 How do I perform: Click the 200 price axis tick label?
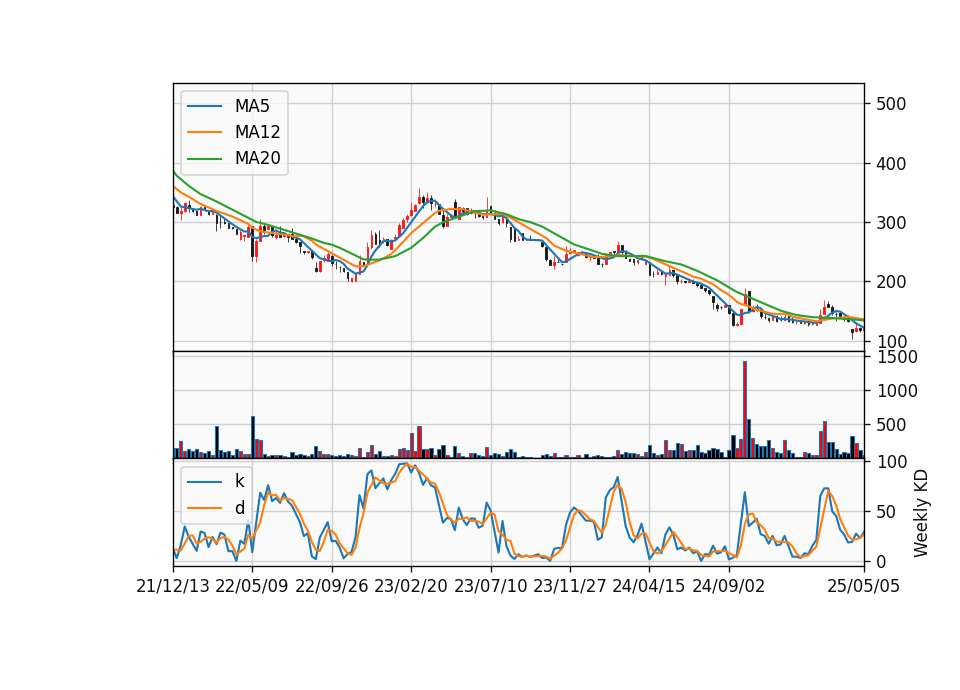click(x=891, y=282)
